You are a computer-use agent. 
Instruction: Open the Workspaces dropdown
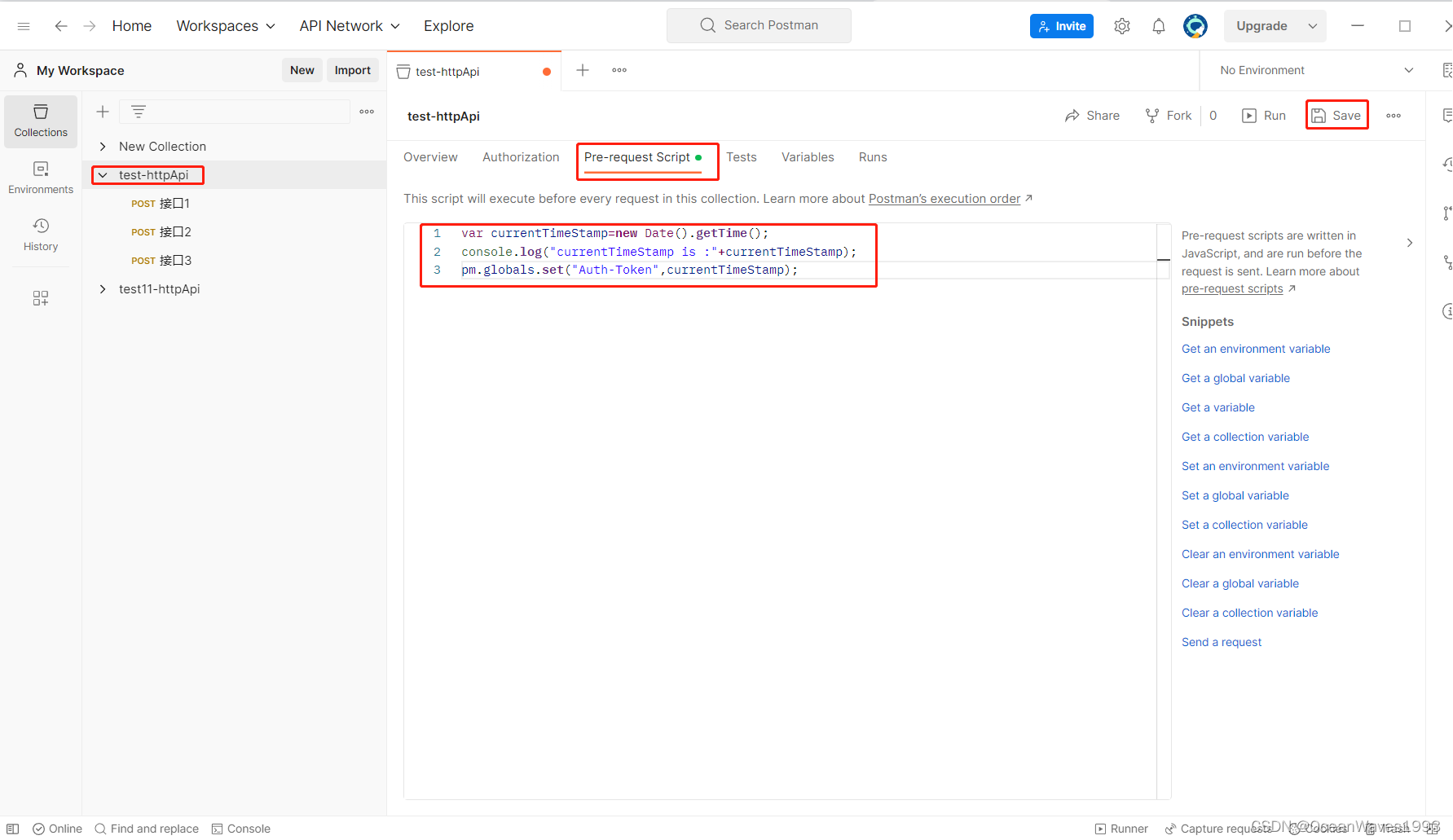226,26
